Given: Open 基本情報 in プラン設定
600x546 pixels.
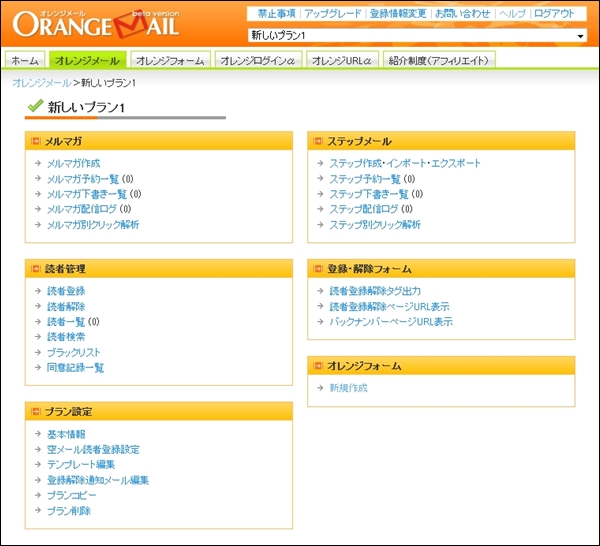Looking at the screenshot, I should 66,434.
